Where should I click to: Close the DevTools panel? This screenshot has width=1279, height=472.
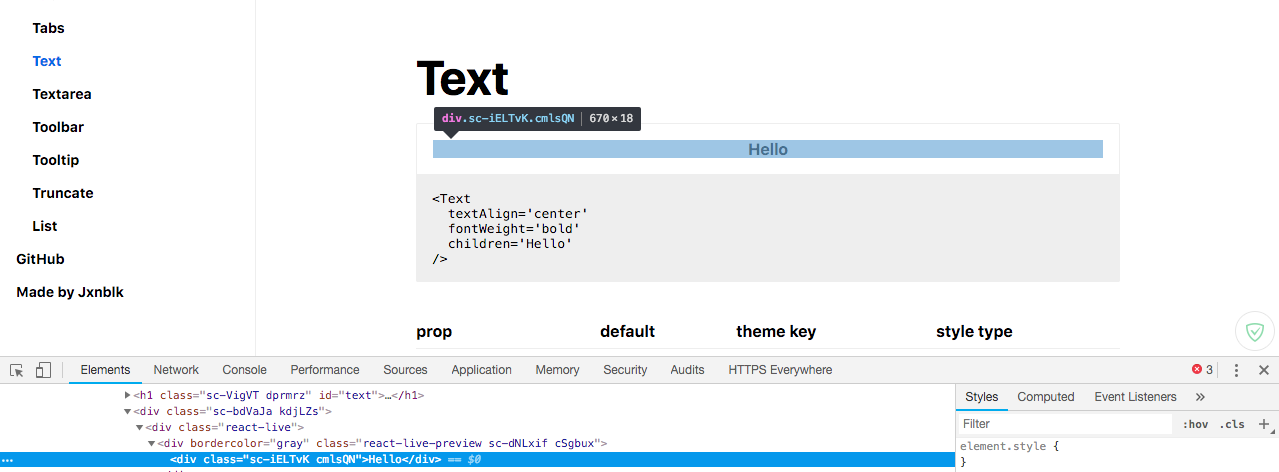(x=1264, y=370)
